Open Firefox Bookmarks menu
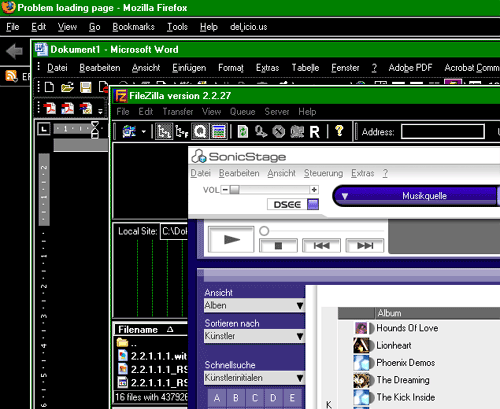The height and width of the screenshot is (409, 500). 133,27
